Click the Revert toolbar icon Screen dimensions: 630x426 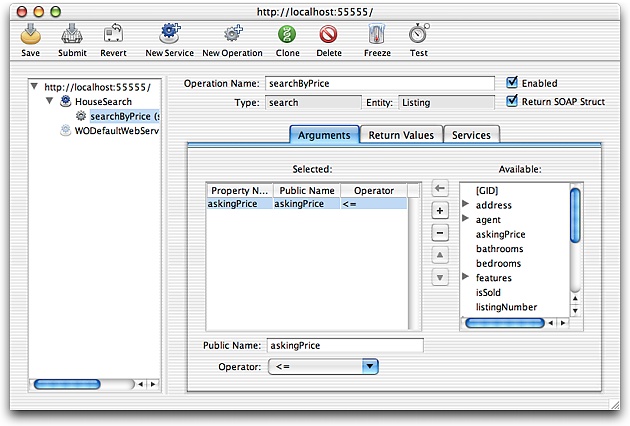tap(113, 34)
